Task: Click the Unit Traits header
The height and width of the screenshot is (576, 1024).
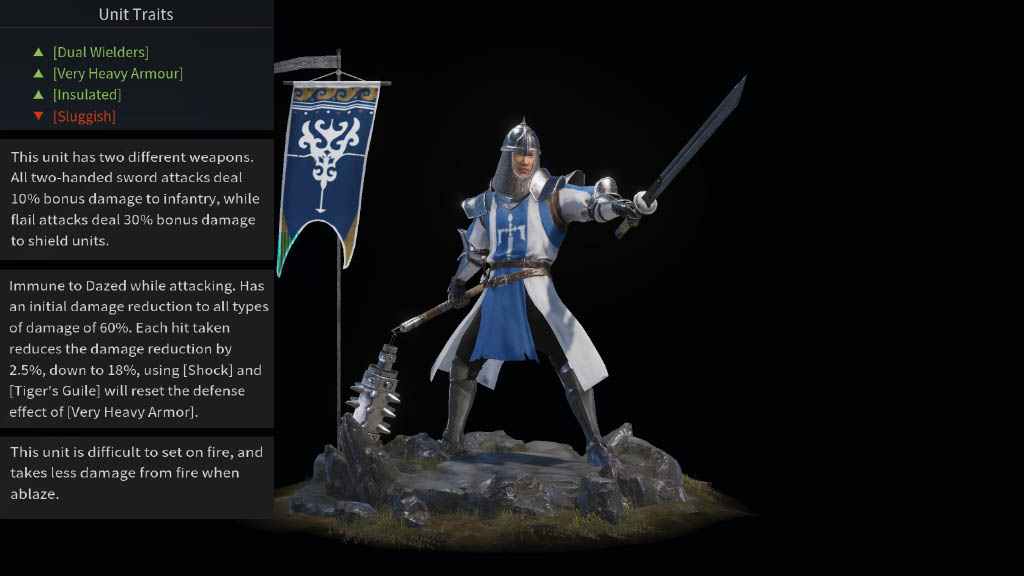Action: click(136, 14)
